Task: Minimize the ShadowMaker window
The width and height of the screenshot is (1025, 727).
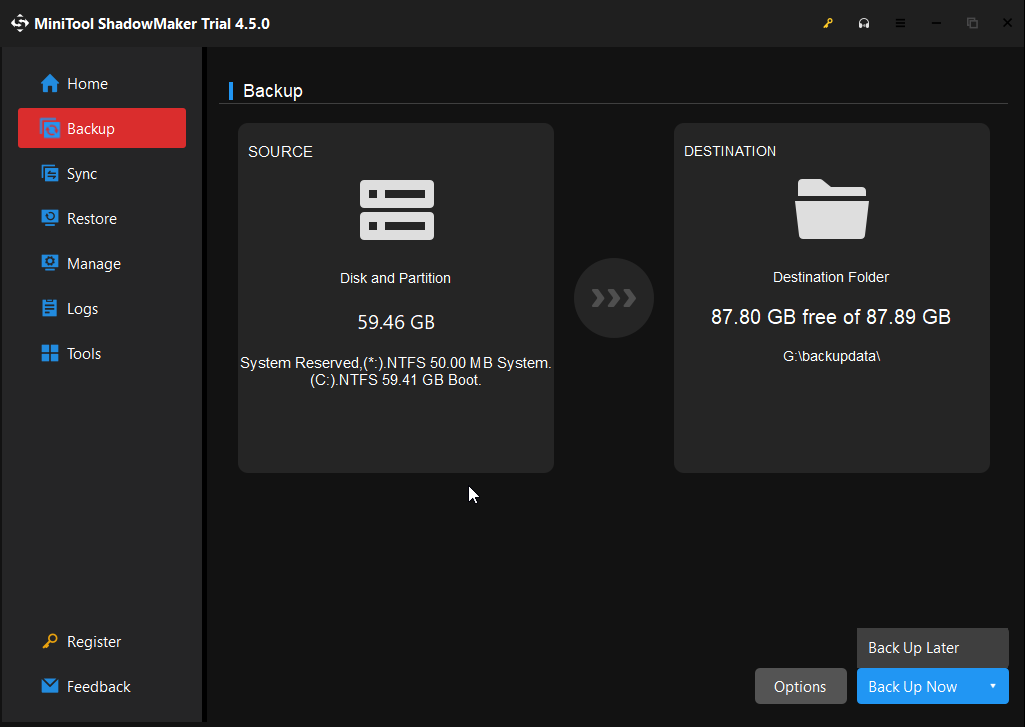Action: [936, 24]
